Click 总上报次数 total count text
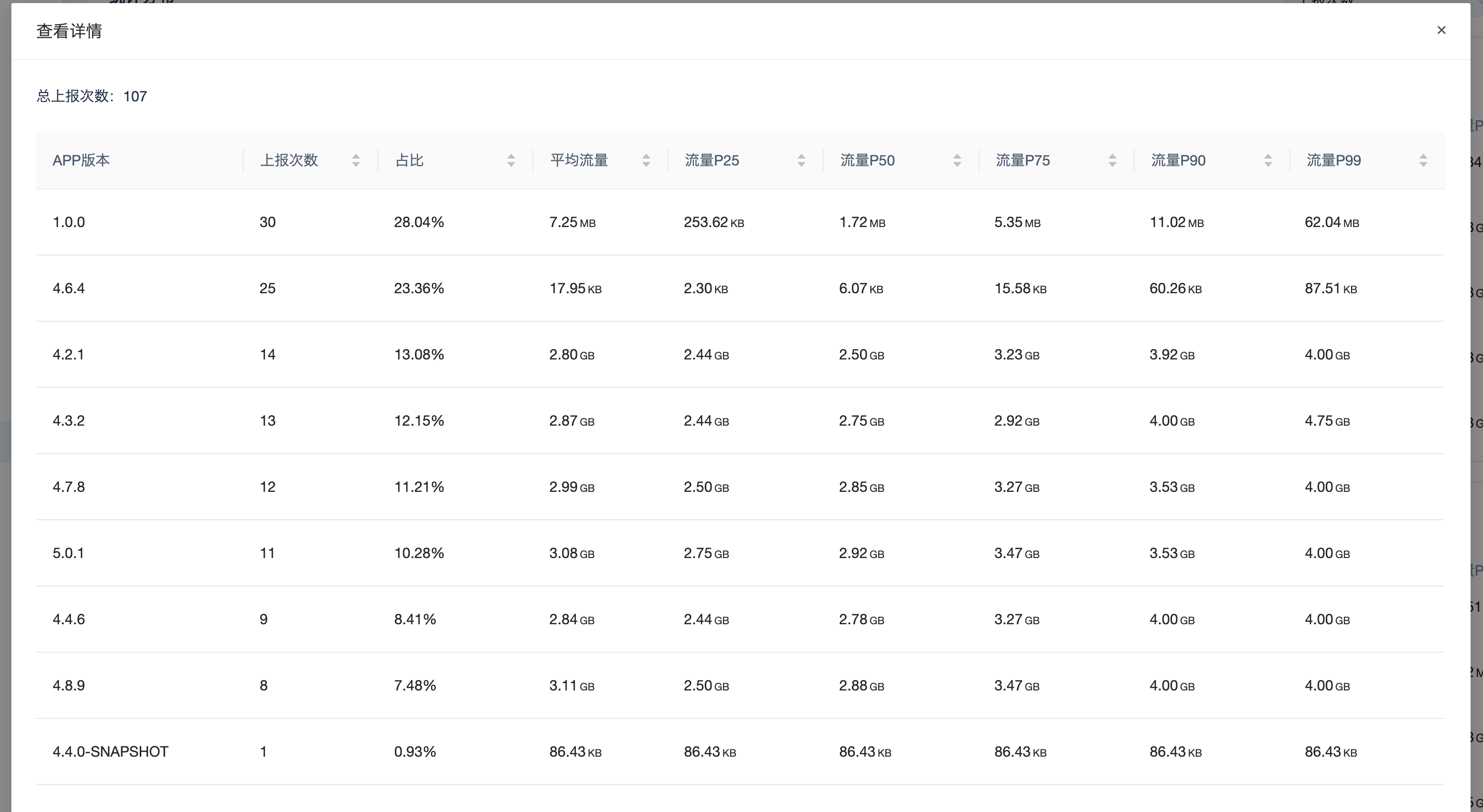This screenshot has width=1483, height=812. click(x=92, y=96)
